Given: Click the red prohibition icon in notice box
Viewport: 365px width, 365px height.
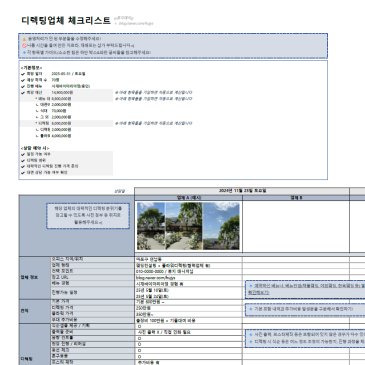Looking at the screenshot, I should [x=24, y=46].
